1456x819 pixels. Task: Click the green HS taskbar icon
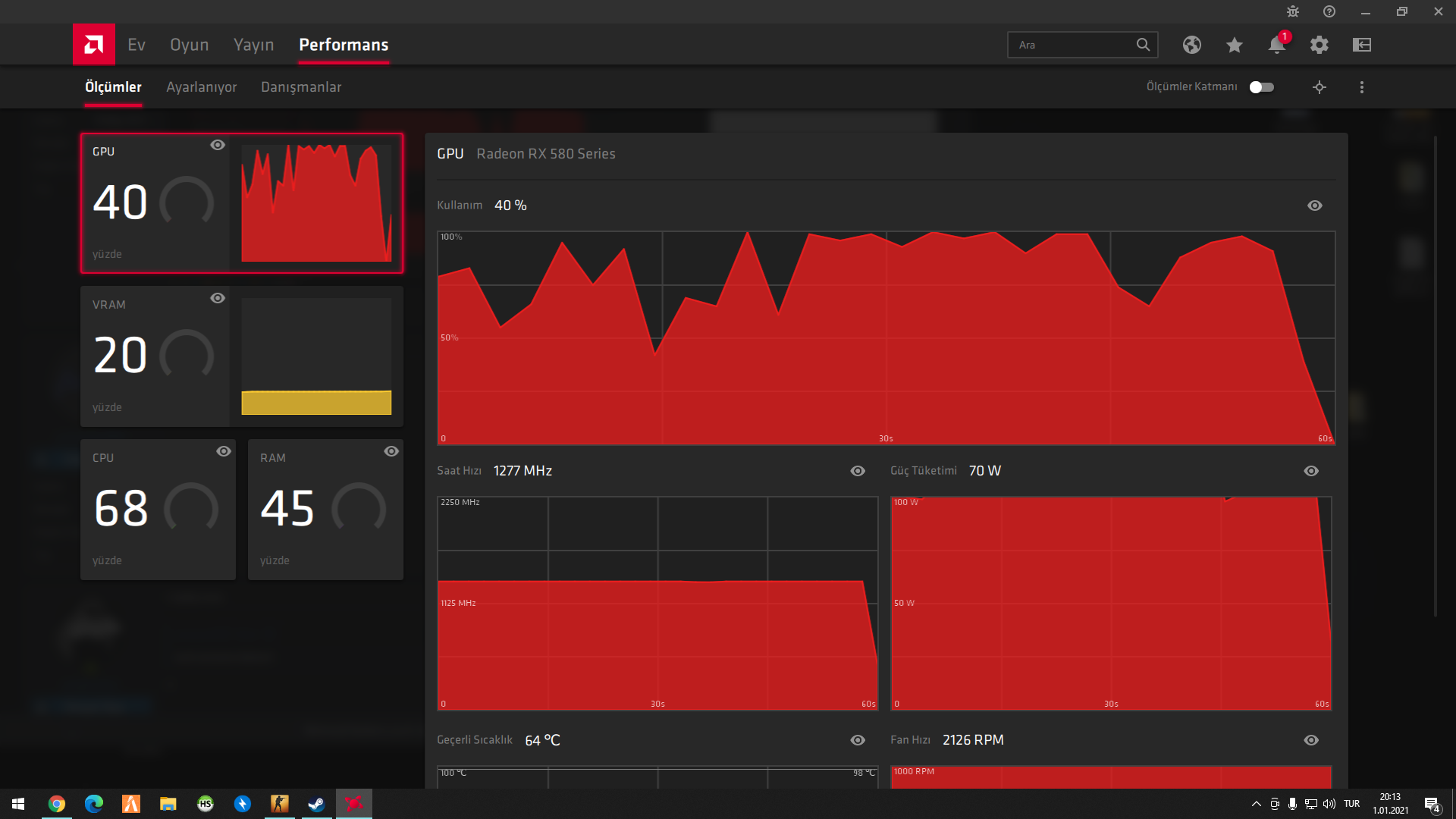pyautogui.click(x=206, y=804)
